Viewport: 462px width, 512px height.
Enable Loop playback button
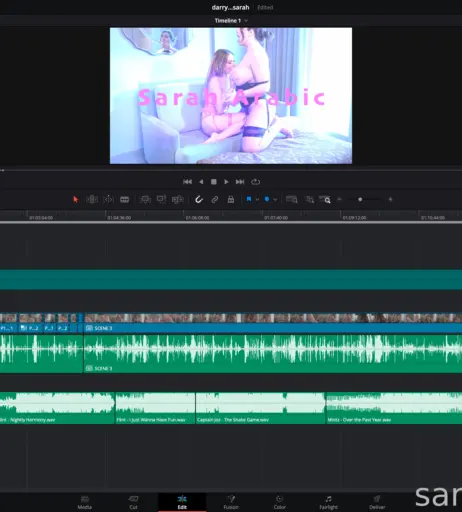(x=256, y=182)
